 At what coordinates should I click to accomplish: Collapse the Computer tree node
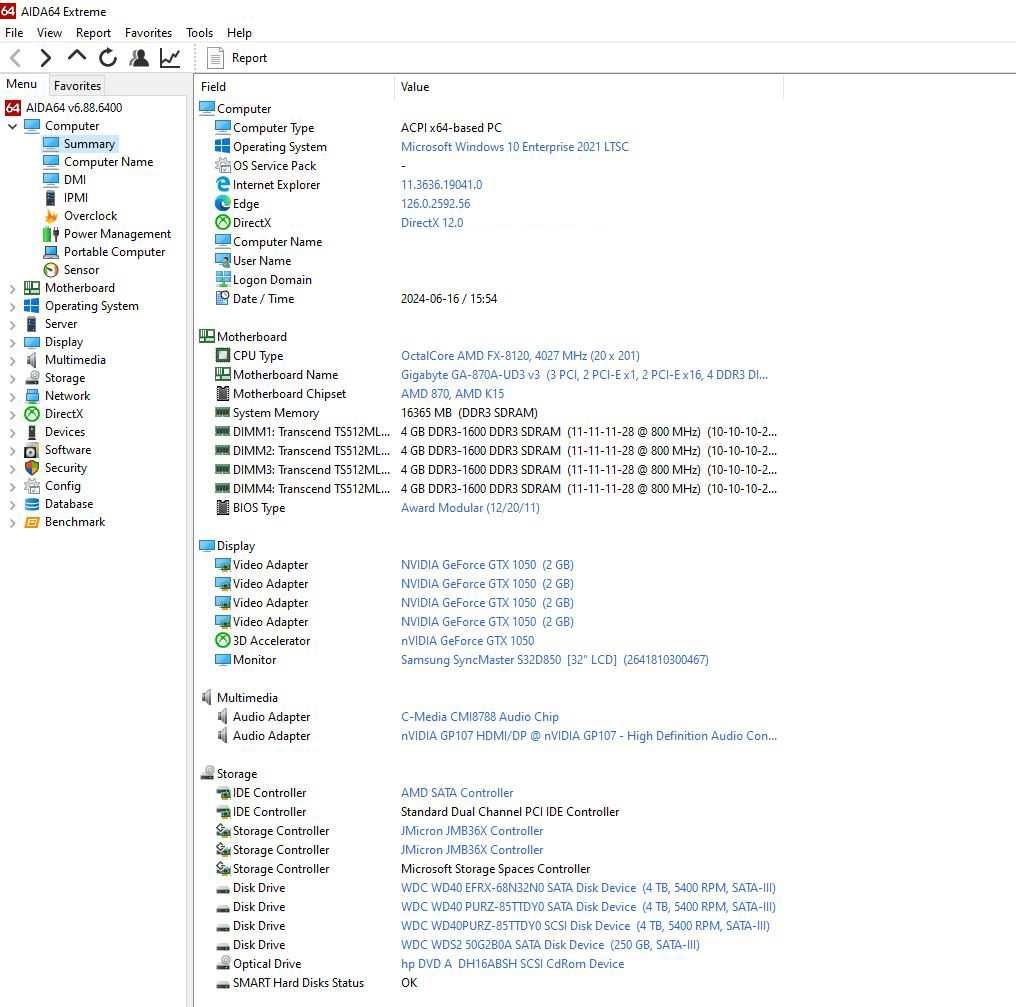point(12,126)
